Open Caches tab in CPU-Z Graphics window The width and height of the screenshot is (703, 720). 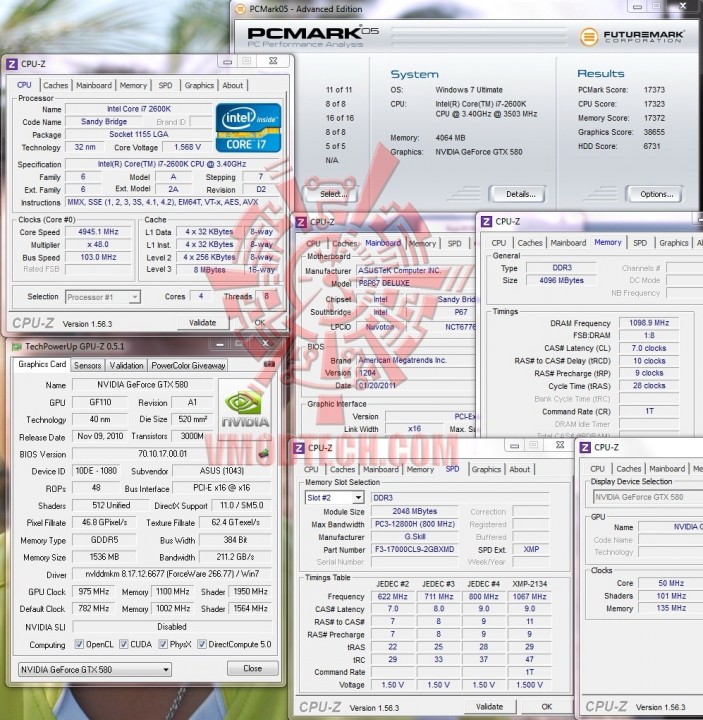629,469
